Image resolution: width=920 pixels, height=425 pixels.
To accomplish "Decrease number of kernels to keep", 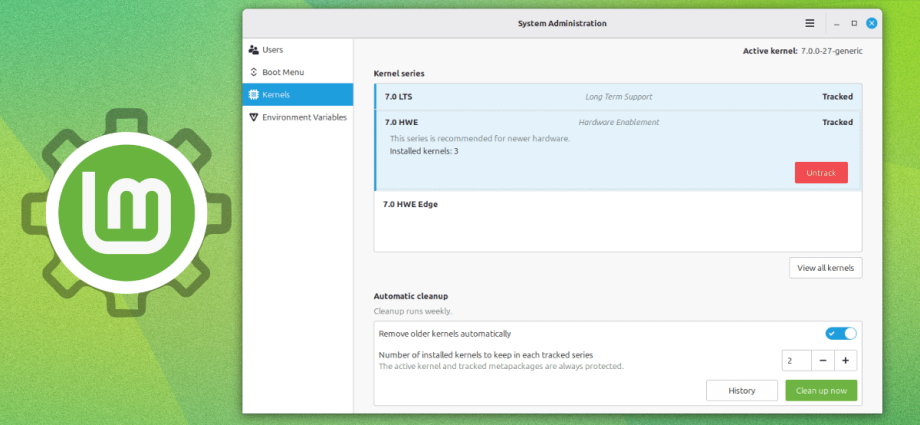I will click(x=823, y=360).
